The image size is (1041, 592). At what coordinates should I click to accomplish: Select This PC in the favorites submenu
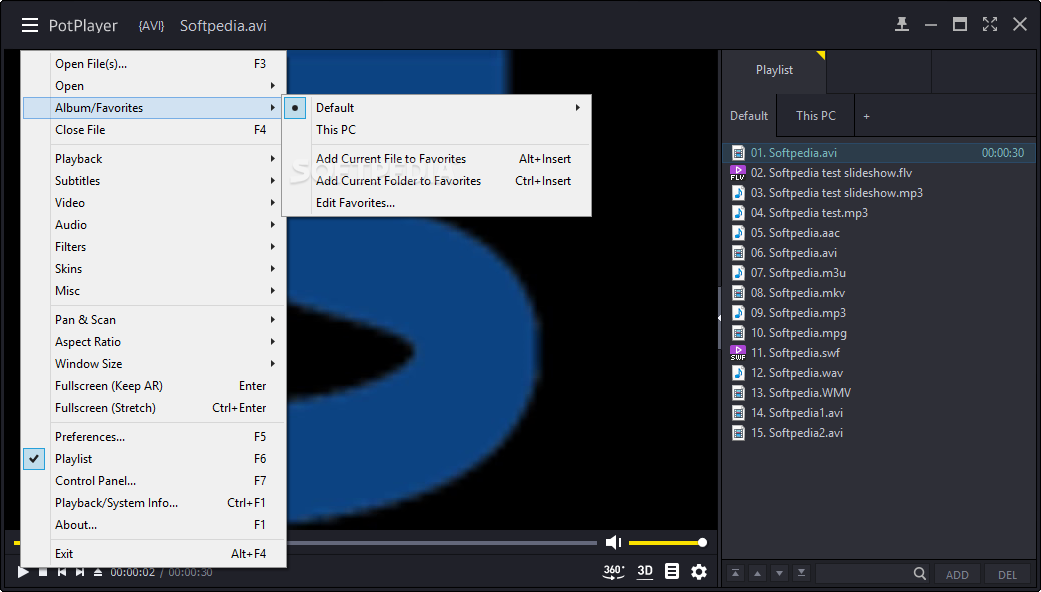coord(438,129)
